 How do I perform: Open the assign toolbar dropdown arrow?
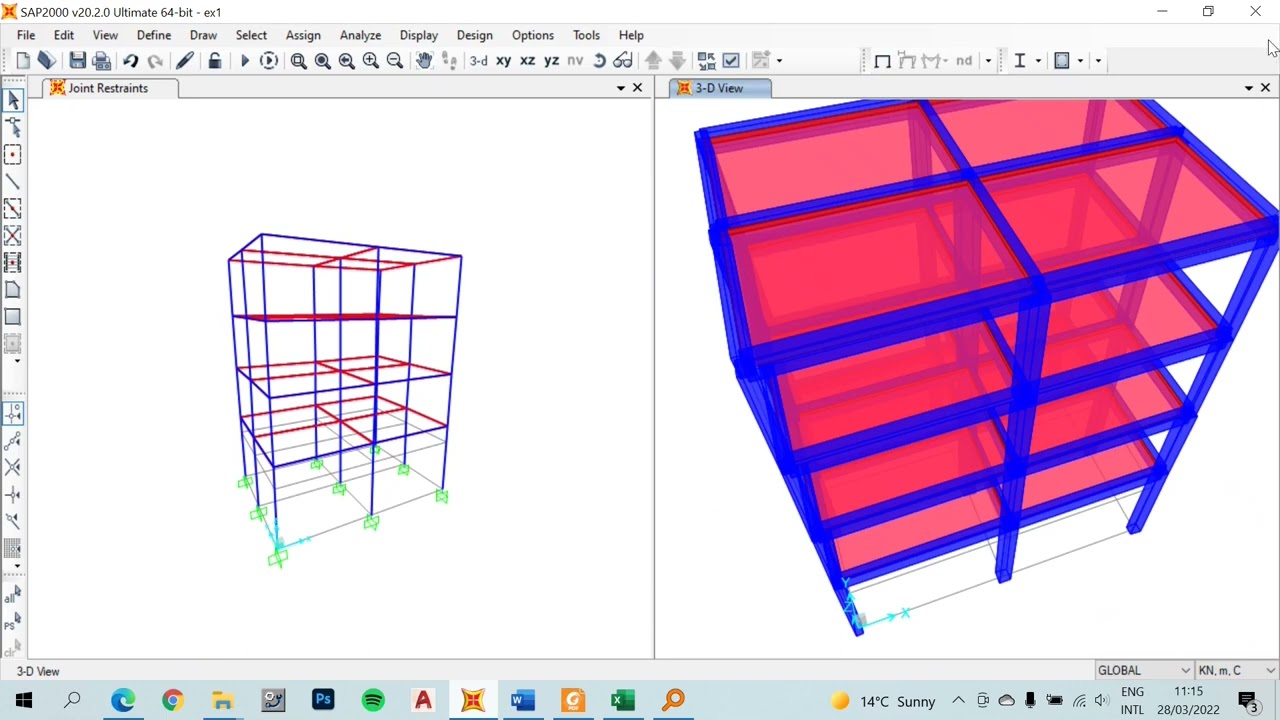point(779,61)
